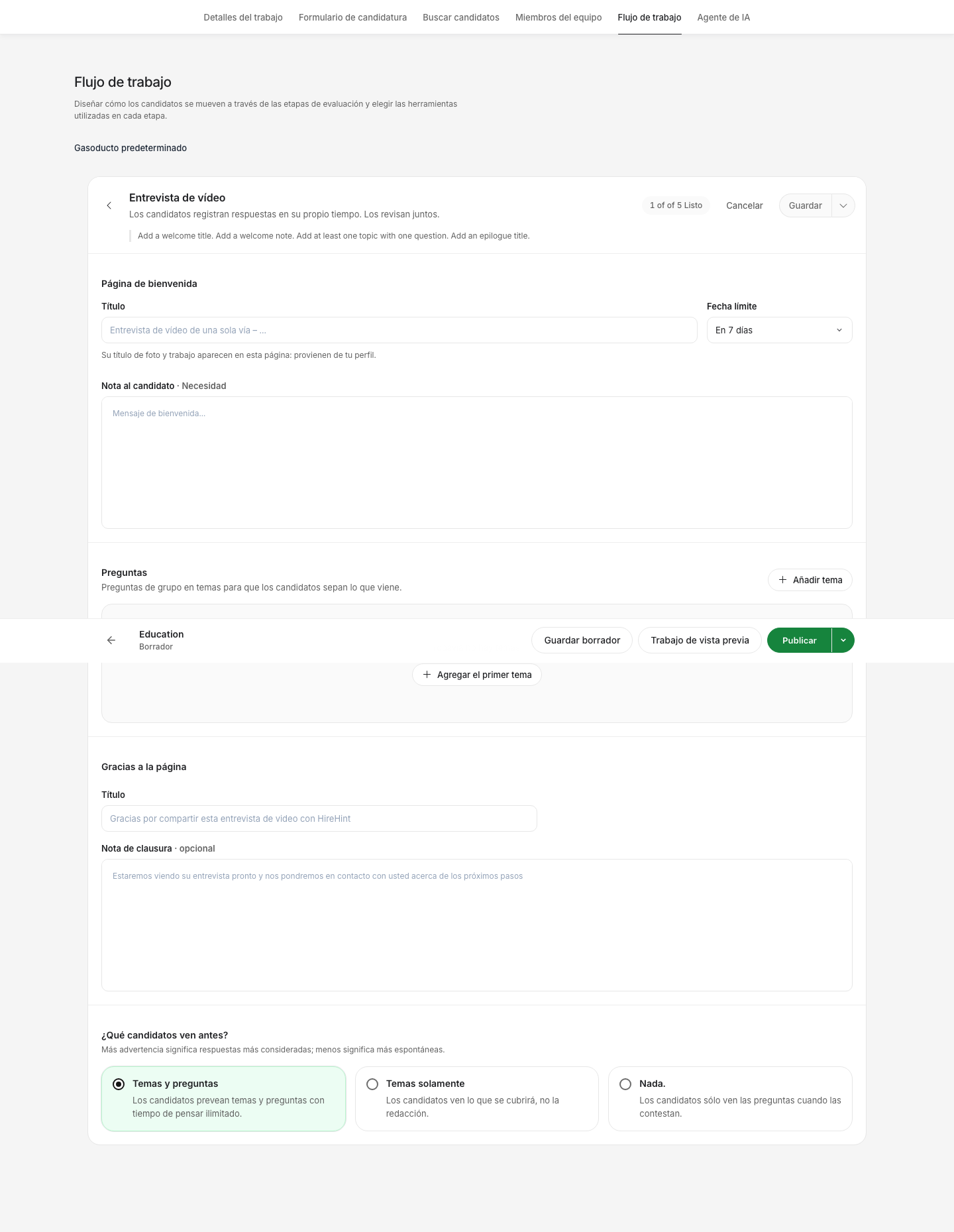Screen dimensions: 954x1232
Task: Expand the Publicar dropdown arrow
Action: [843, 640]
